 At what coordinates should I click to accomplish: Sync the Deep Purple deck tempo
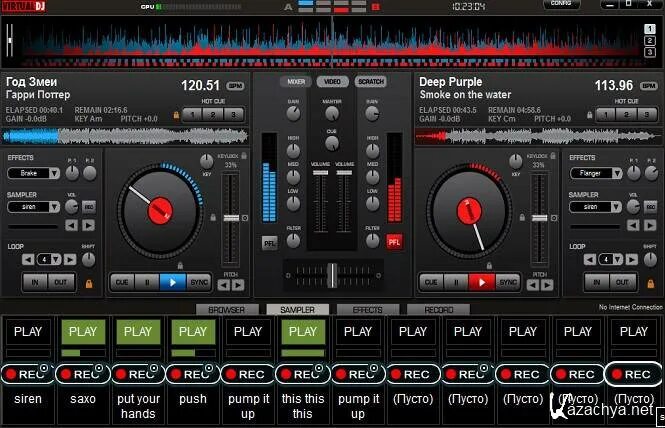point(508,283)
